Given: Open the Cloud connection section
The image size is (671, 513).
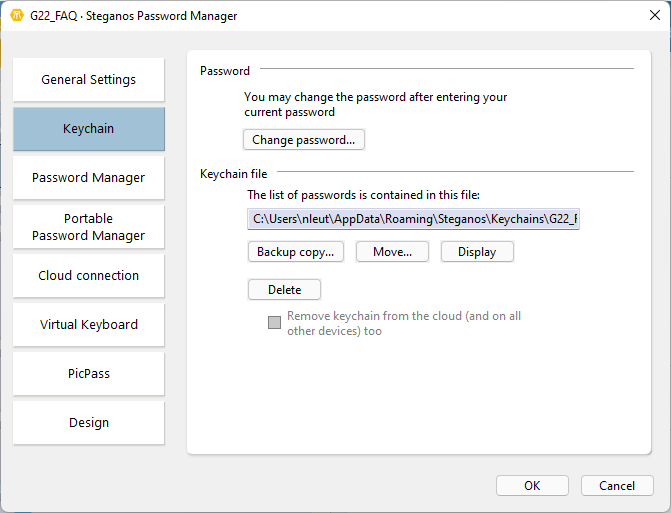Looking at the screenshot, I should coord(89,276).
